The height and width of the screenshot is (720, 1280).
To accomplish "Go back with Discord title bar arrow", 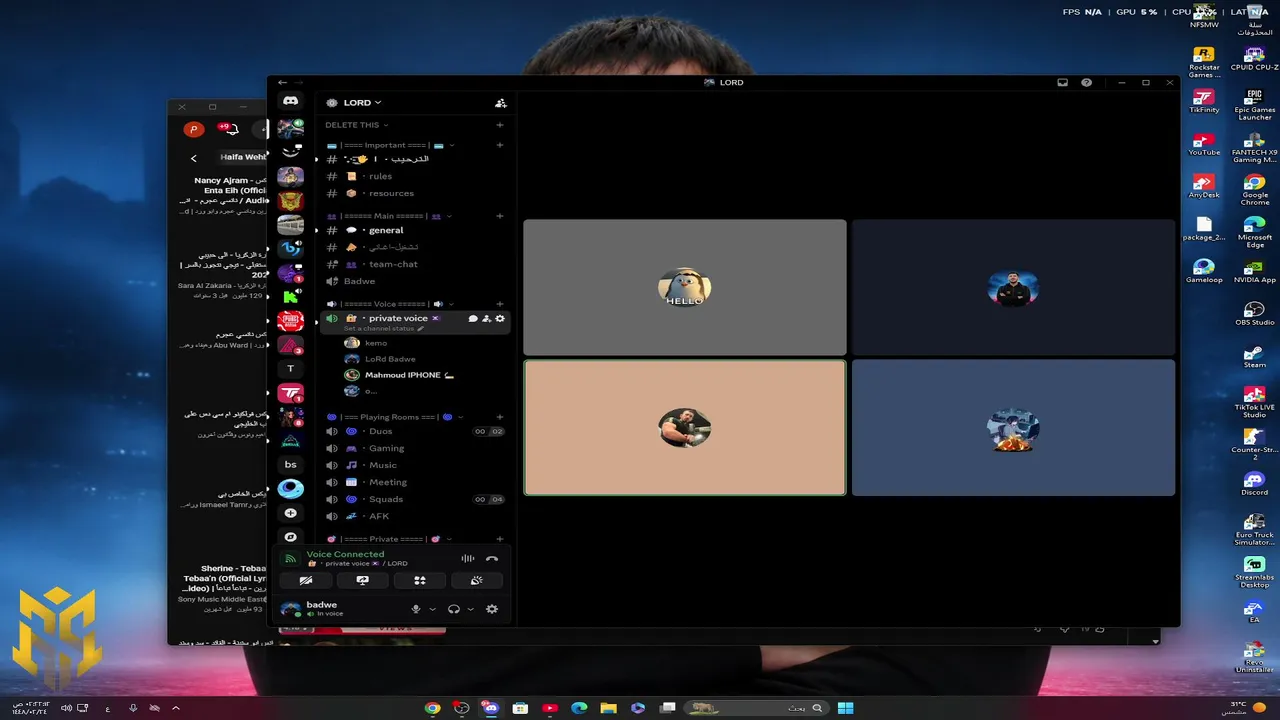I will (282, 83).
